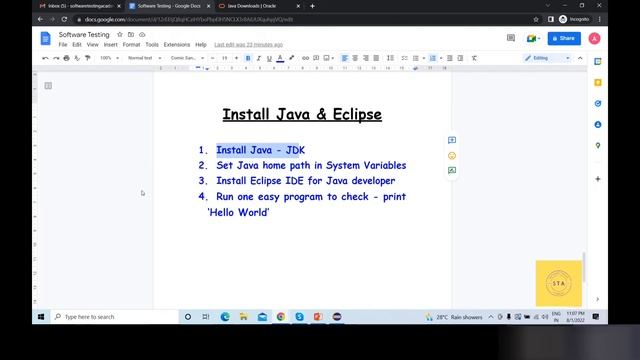Open Google Tasks in the side panel
Viewport: 640px width, 360px height.
(x=598, y=103)
